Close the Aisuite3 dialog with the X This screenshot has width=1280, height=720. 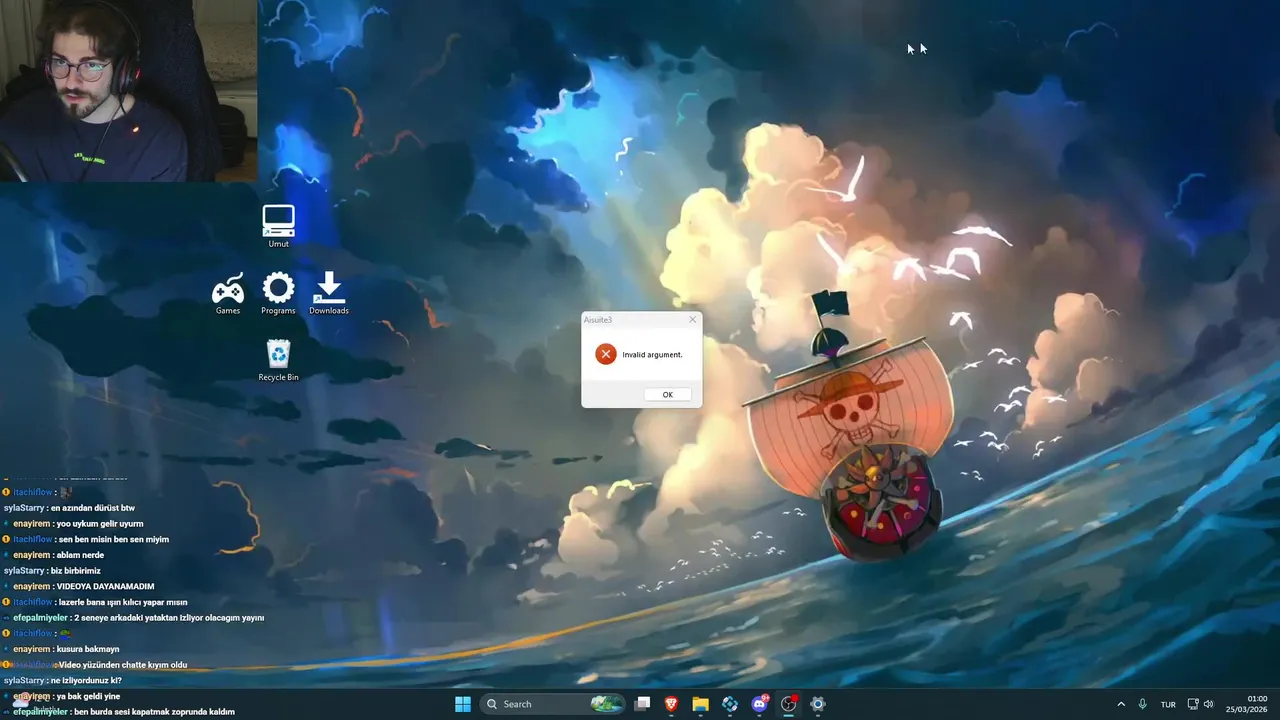tap(692, 319)
